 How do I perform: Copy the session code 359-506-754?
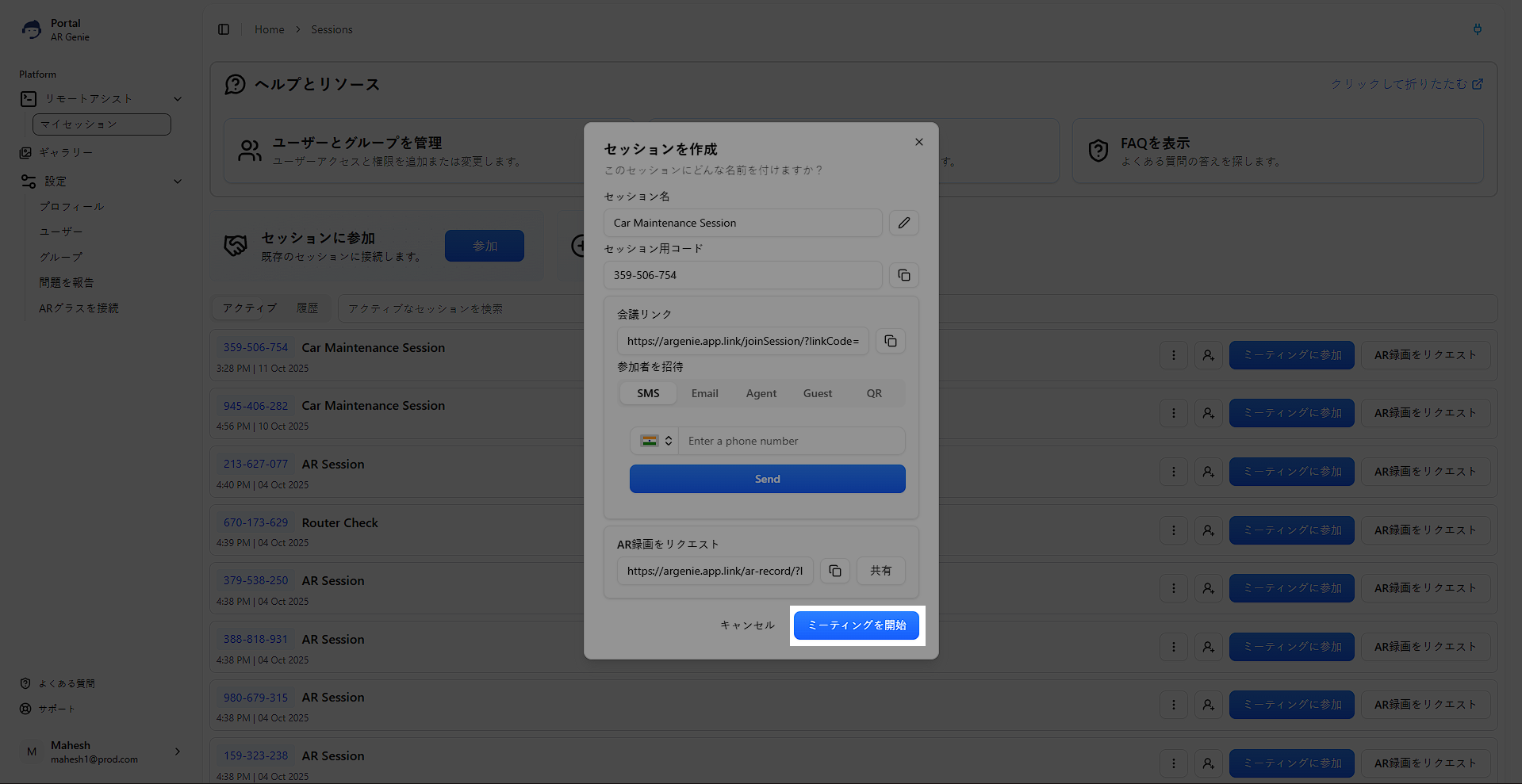pyautogui.click(x=903, y=275)
